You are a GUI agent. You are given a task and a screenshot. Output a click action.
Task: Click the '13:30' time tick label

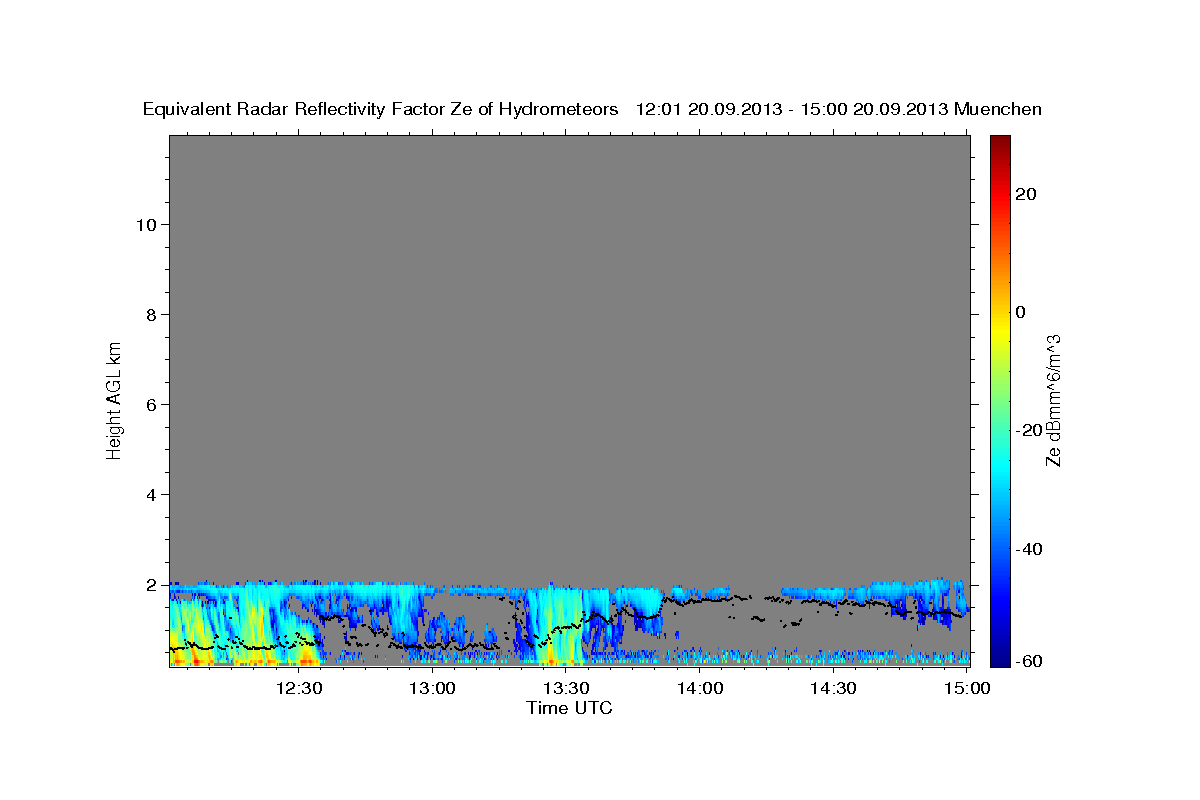coord(566,688)
